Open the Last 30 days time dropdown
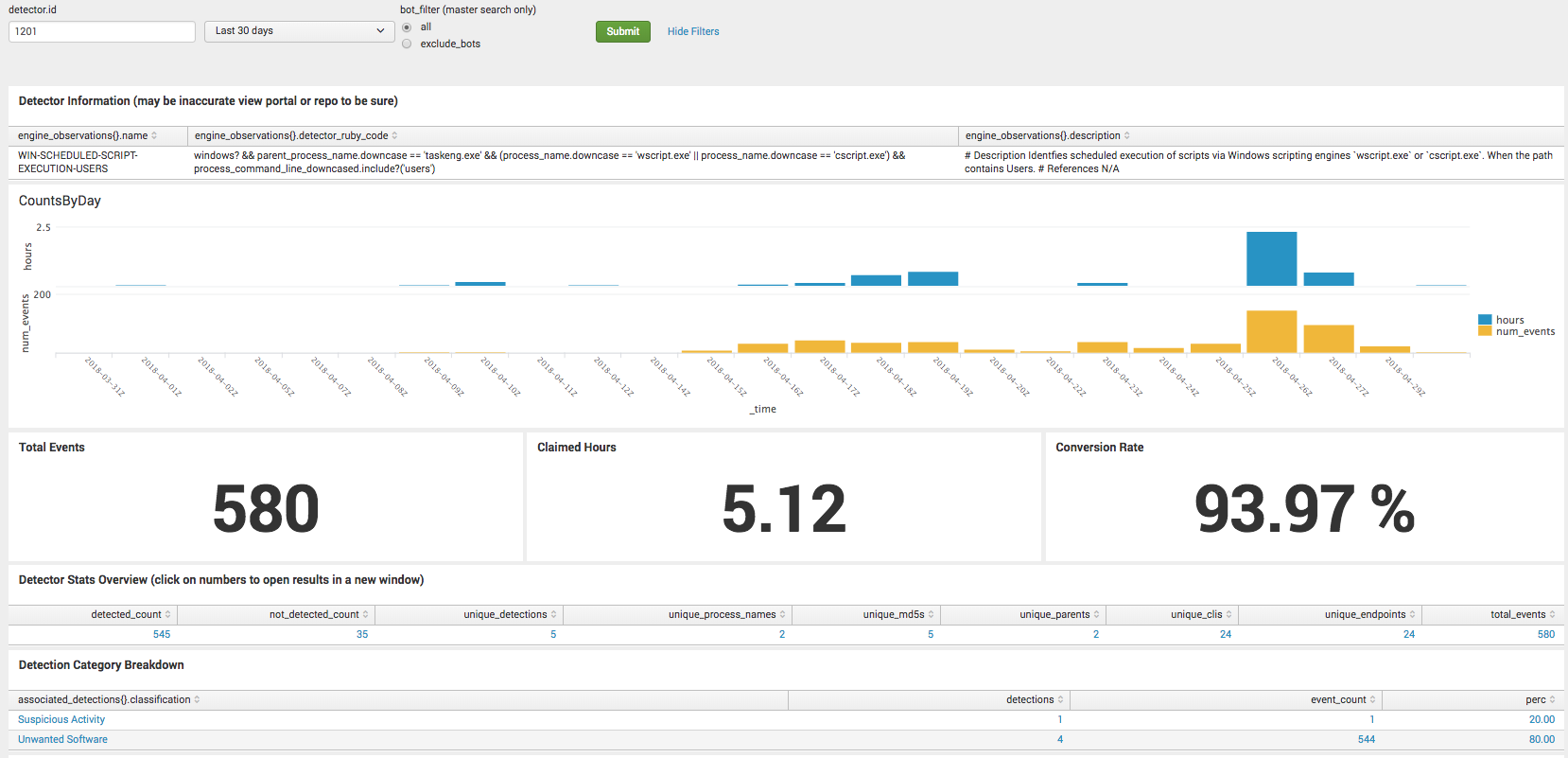The height and width of the screenshot is (758, 1568). tap(299, 31)
